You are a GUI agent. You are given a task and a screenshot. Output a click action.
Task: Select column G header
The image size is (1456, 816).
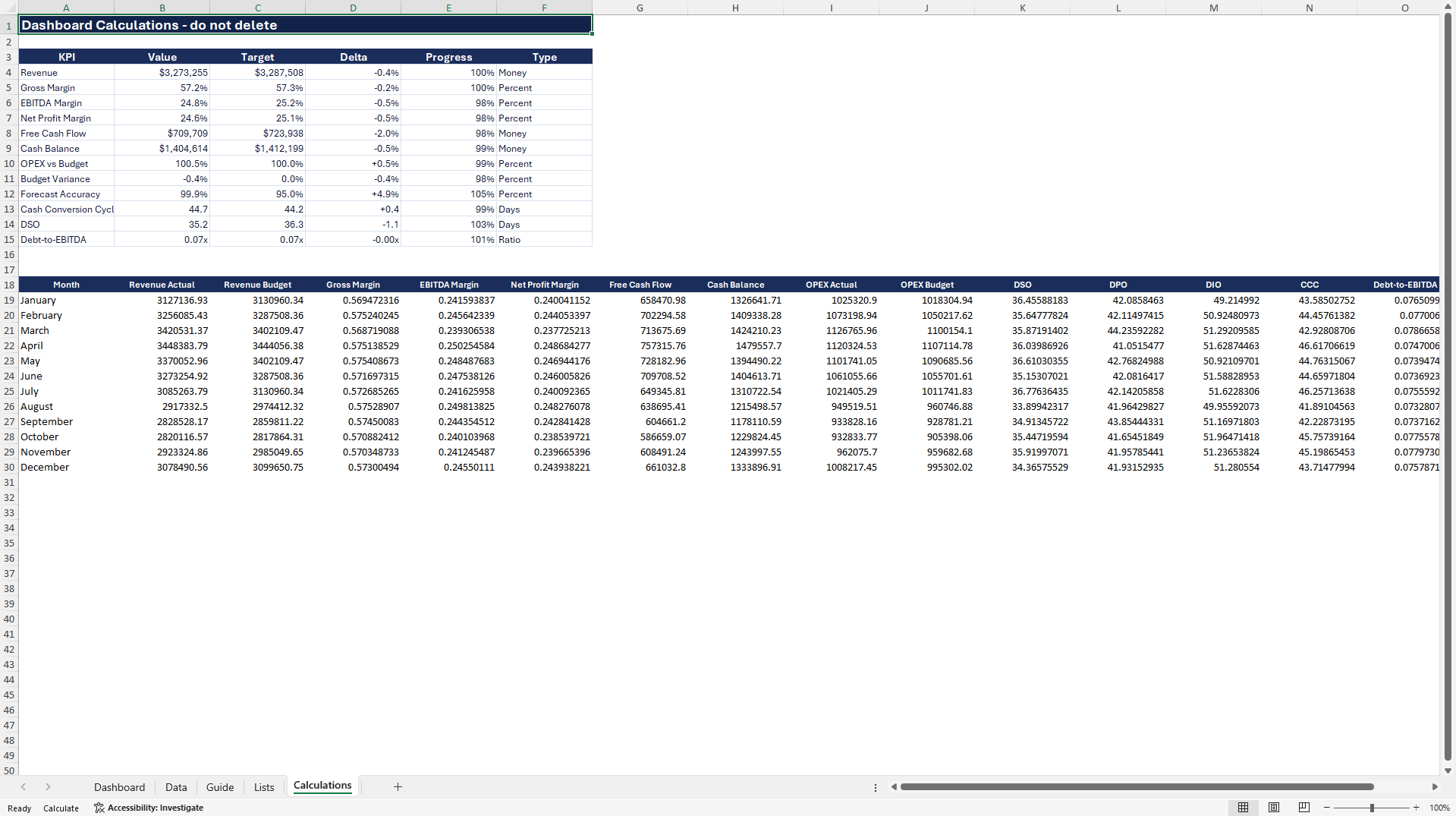click(x=640, y=8)
